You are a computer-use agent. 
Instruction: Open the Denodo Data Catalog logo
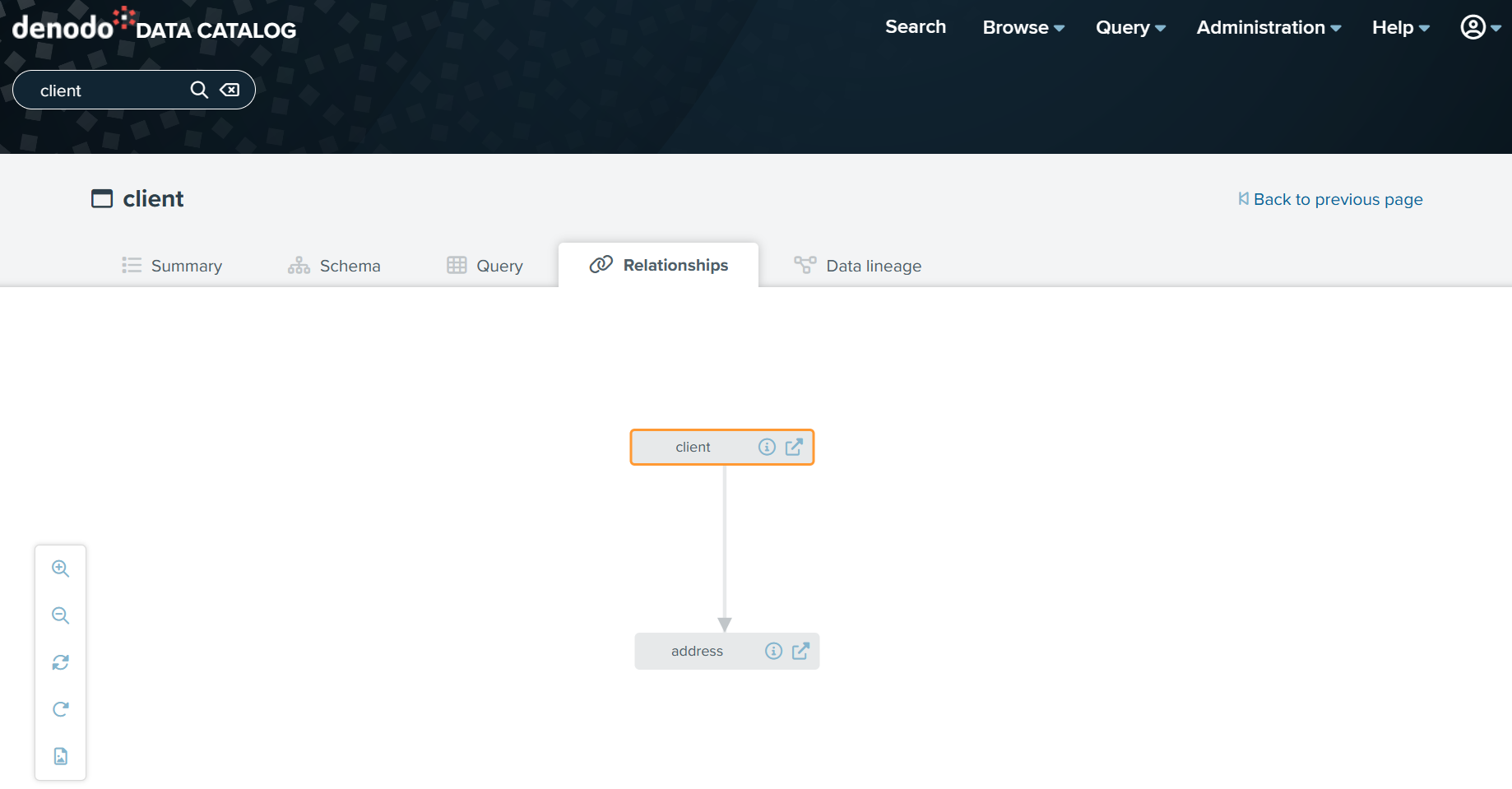point(154,25)
